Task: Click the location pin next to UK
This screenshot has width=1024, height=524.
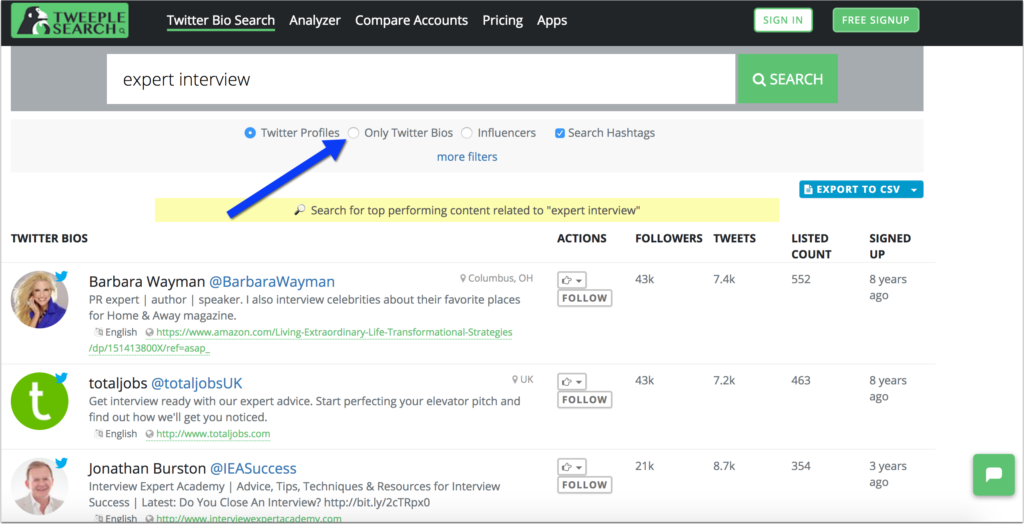Action: point(515,380)
